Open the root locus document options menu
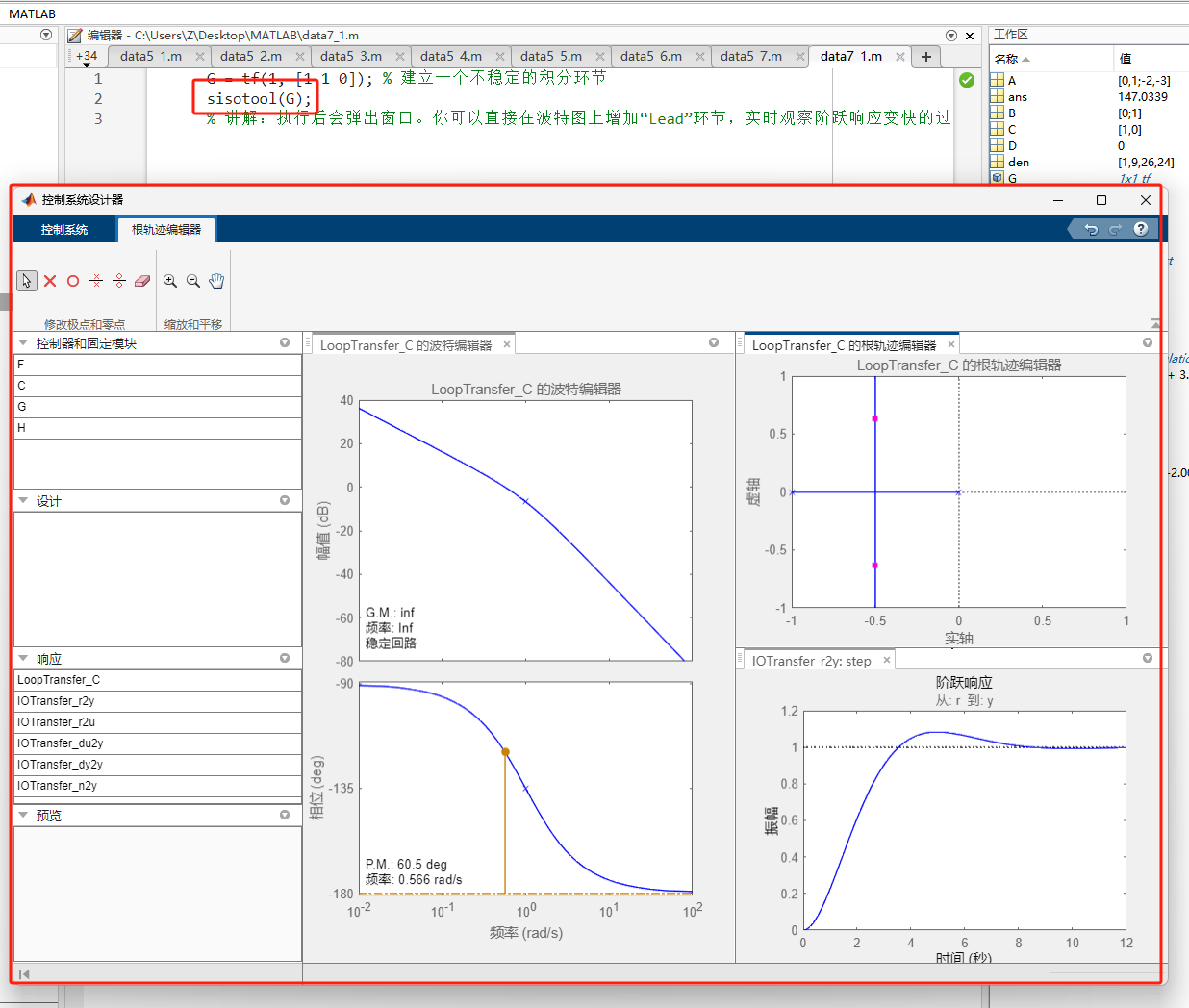The width and height of the screenshot is (1189, 1008). pyautogui.click(x=1148, y=342)
